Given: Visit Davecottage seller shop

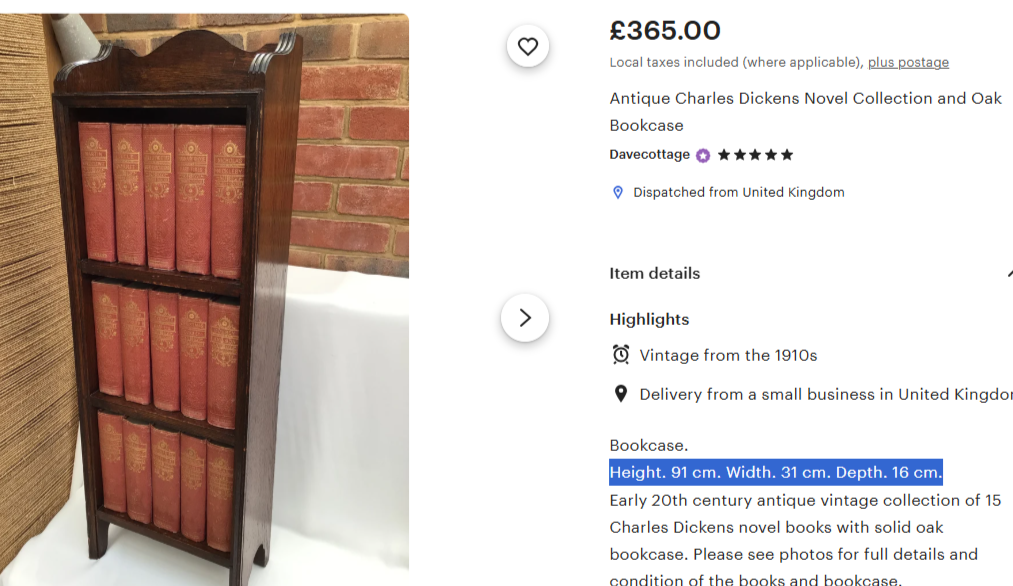Looking at the screenshot, I should 649,155.
